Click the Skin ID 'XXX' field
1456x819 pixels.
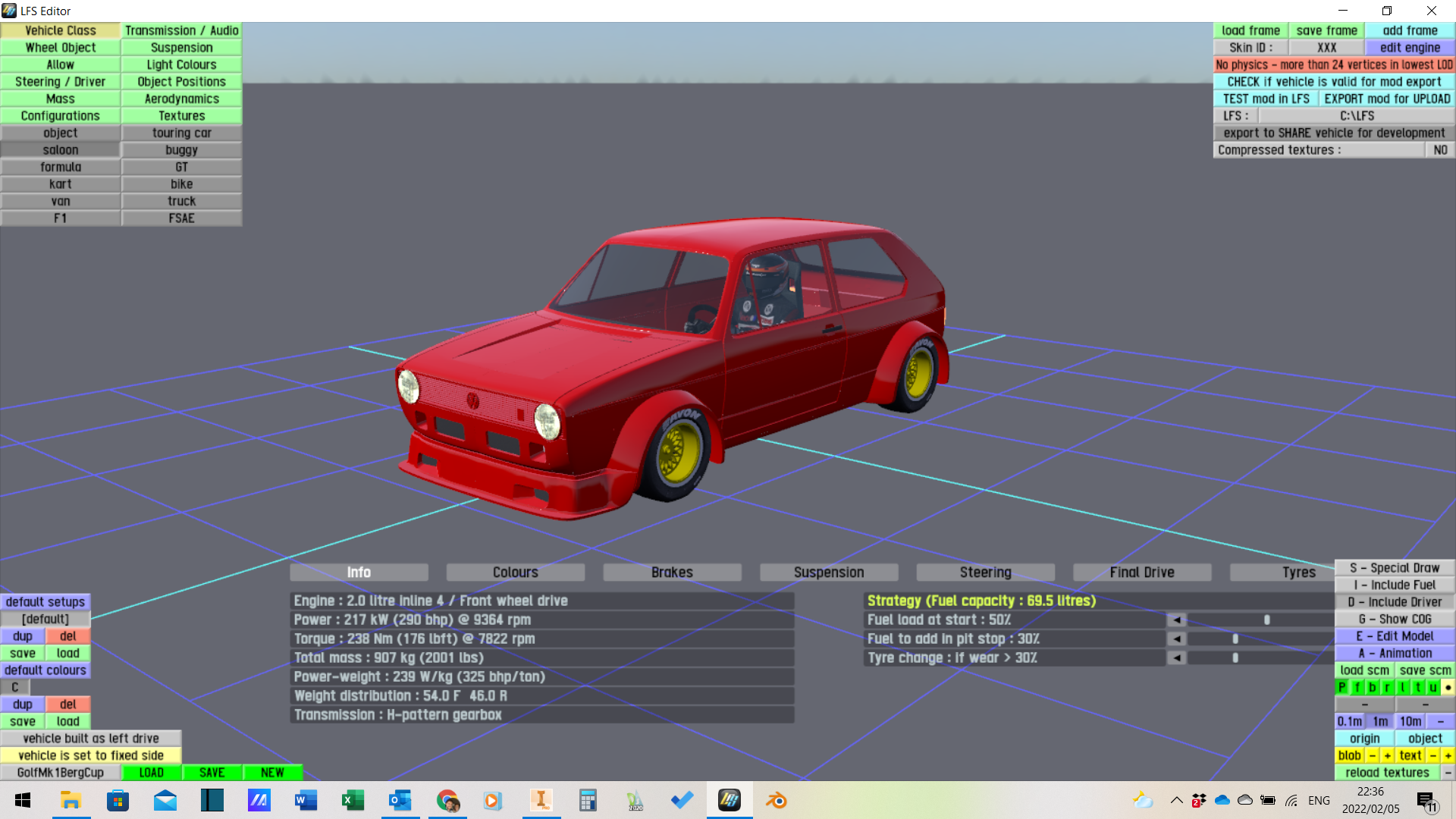[1326, 47]
